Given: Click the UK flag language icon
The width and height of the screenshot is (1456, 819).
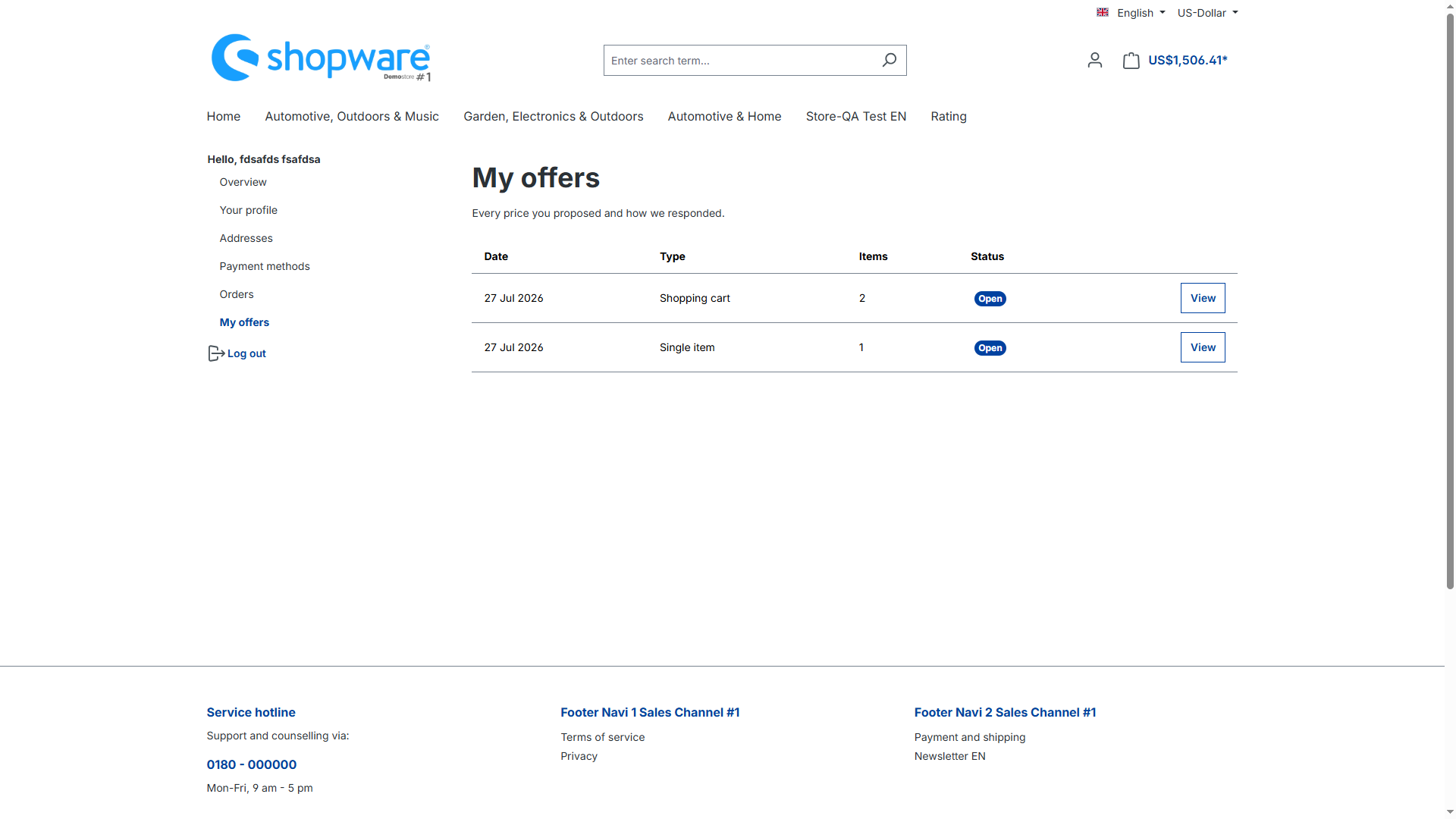Looking at the screenshot, I should pyautogui.click(x=1103, y=12).
